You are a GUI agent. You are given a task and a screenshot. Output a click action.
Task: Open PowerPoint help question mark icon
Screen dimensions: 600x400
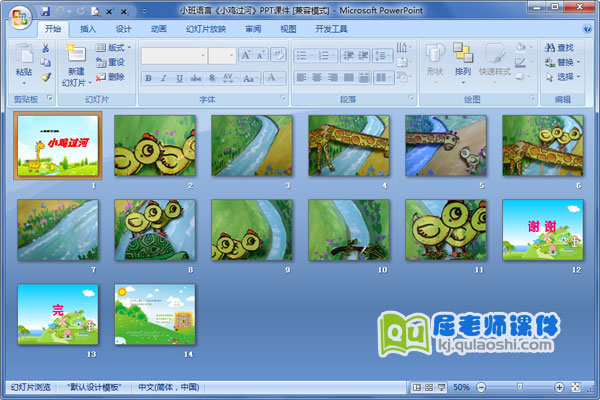587,29
